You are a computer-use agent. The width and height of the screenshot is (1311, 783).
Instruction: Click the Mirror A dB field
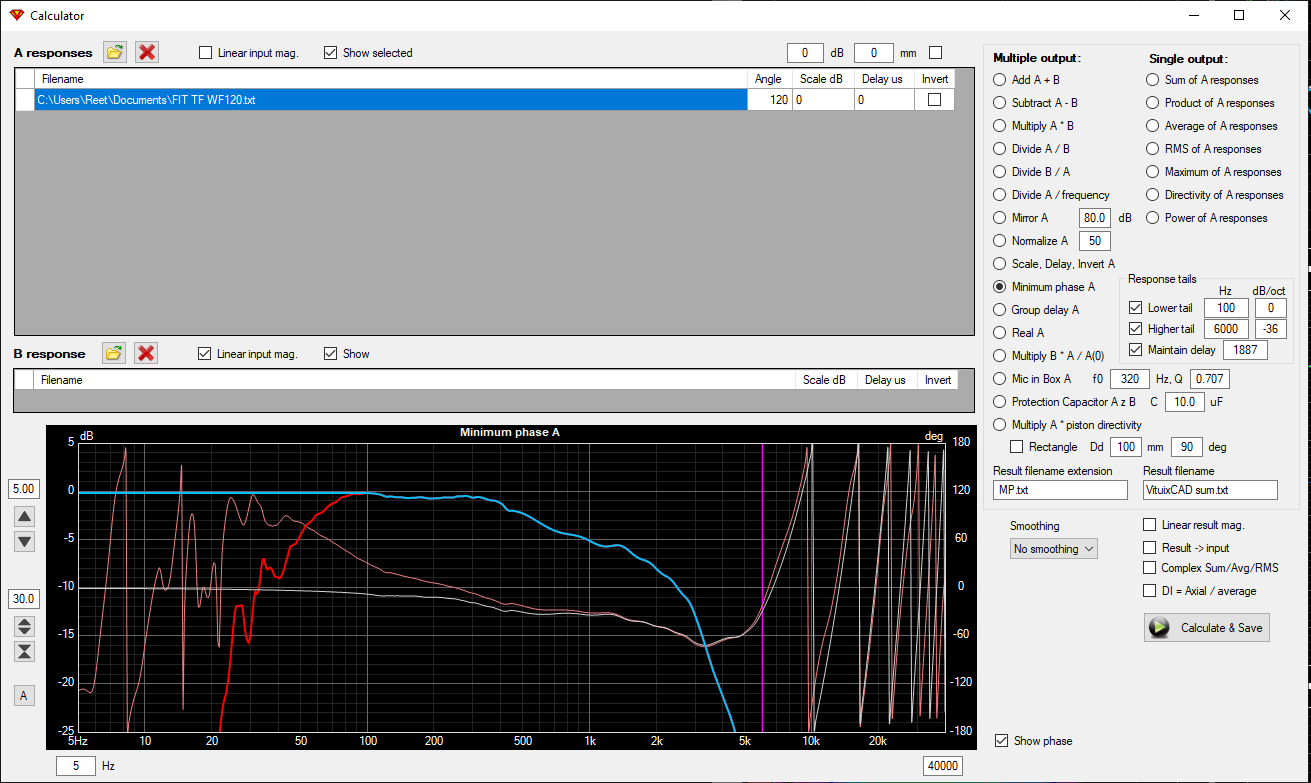point(1095,218)
